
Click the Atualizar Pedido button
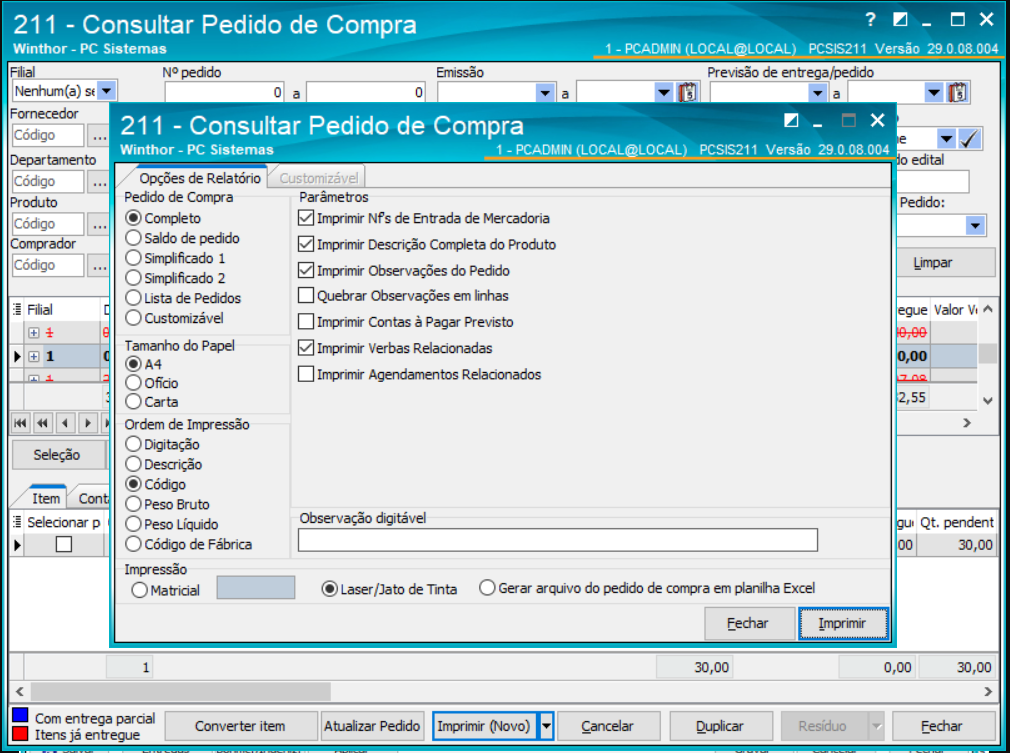tap(372, 727)
